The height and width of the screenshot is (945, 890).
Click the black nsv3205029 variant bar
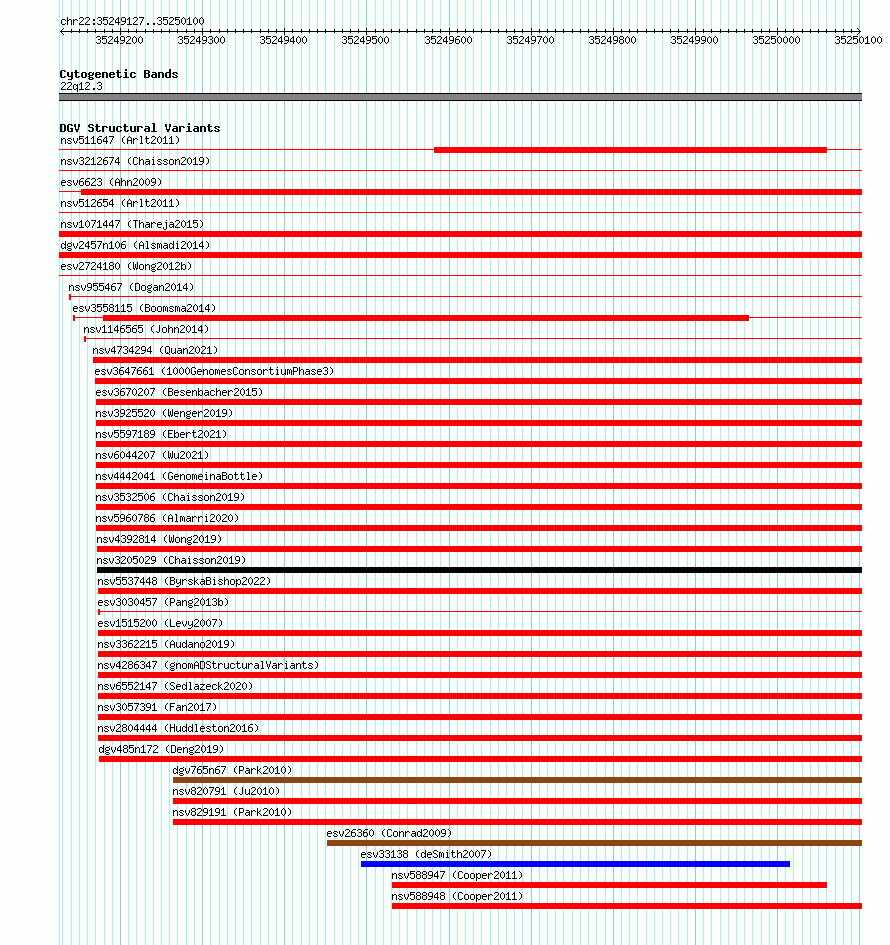pos(480,570)
